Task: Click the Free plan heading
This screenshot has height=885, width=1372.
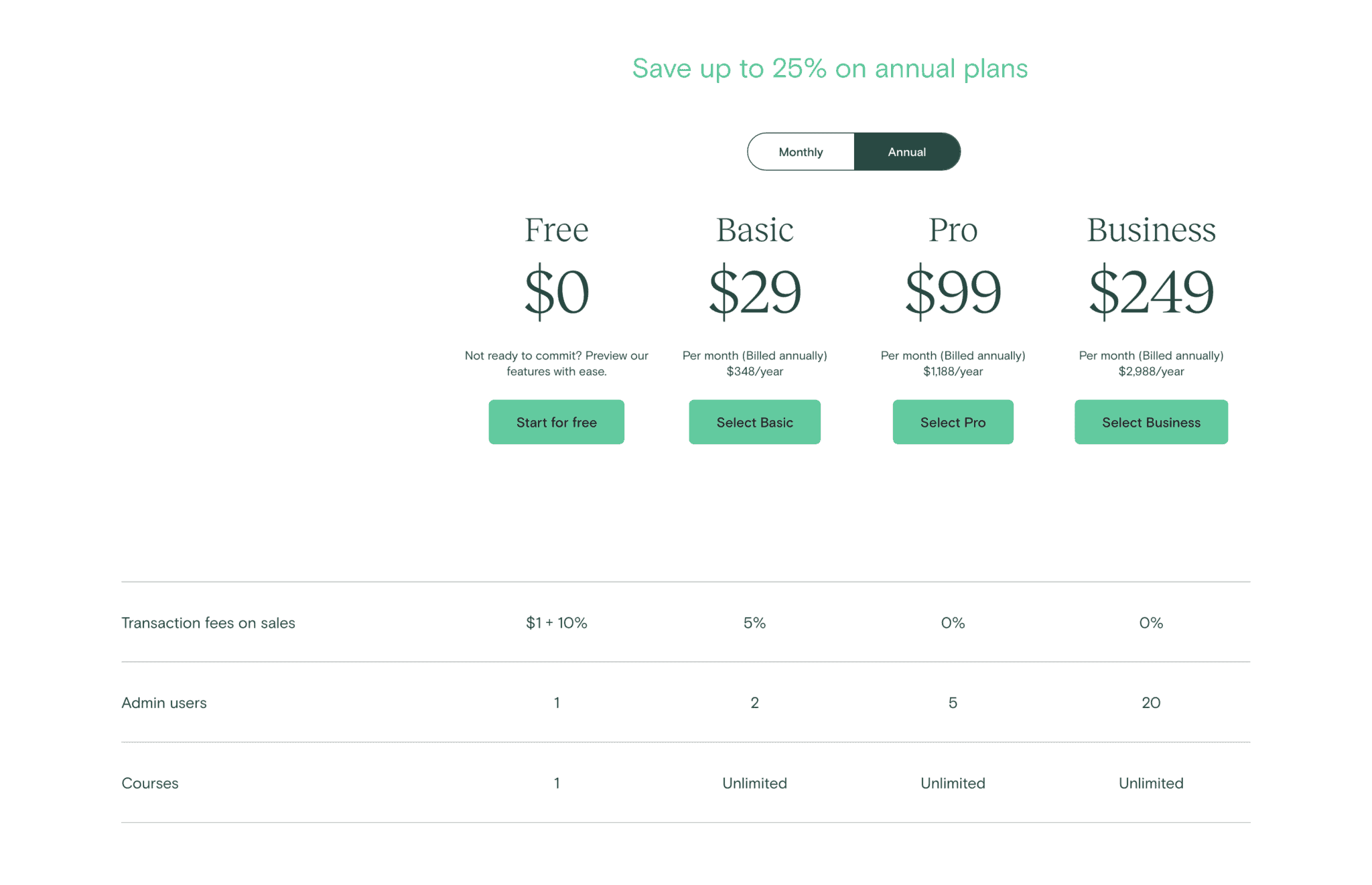Action: (556, 230)
